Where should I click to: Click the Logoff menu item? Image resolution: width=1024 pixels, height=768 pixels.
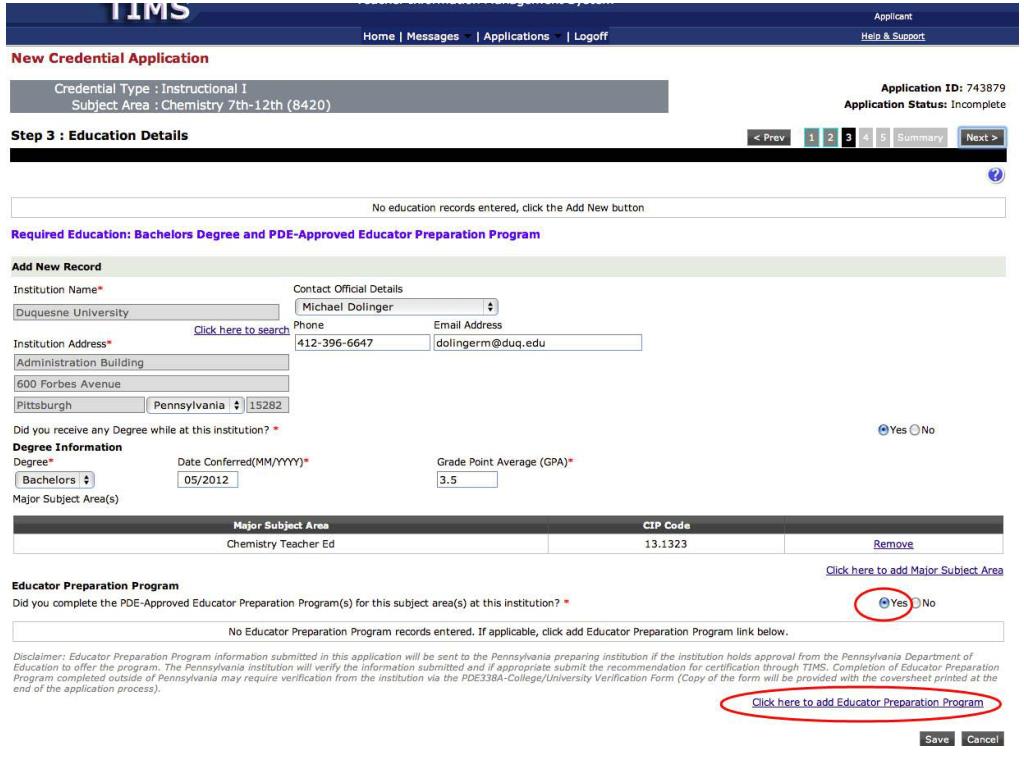coord(591,37)
